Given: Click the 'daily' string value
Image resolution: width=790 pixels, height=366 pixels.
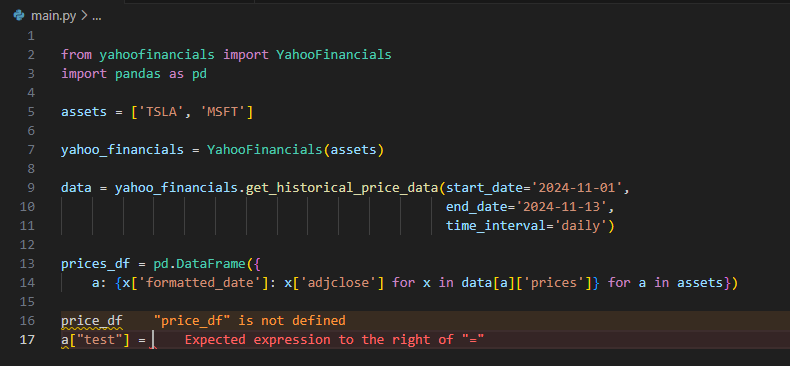Looking at the screenshot, I should [580, 226].
